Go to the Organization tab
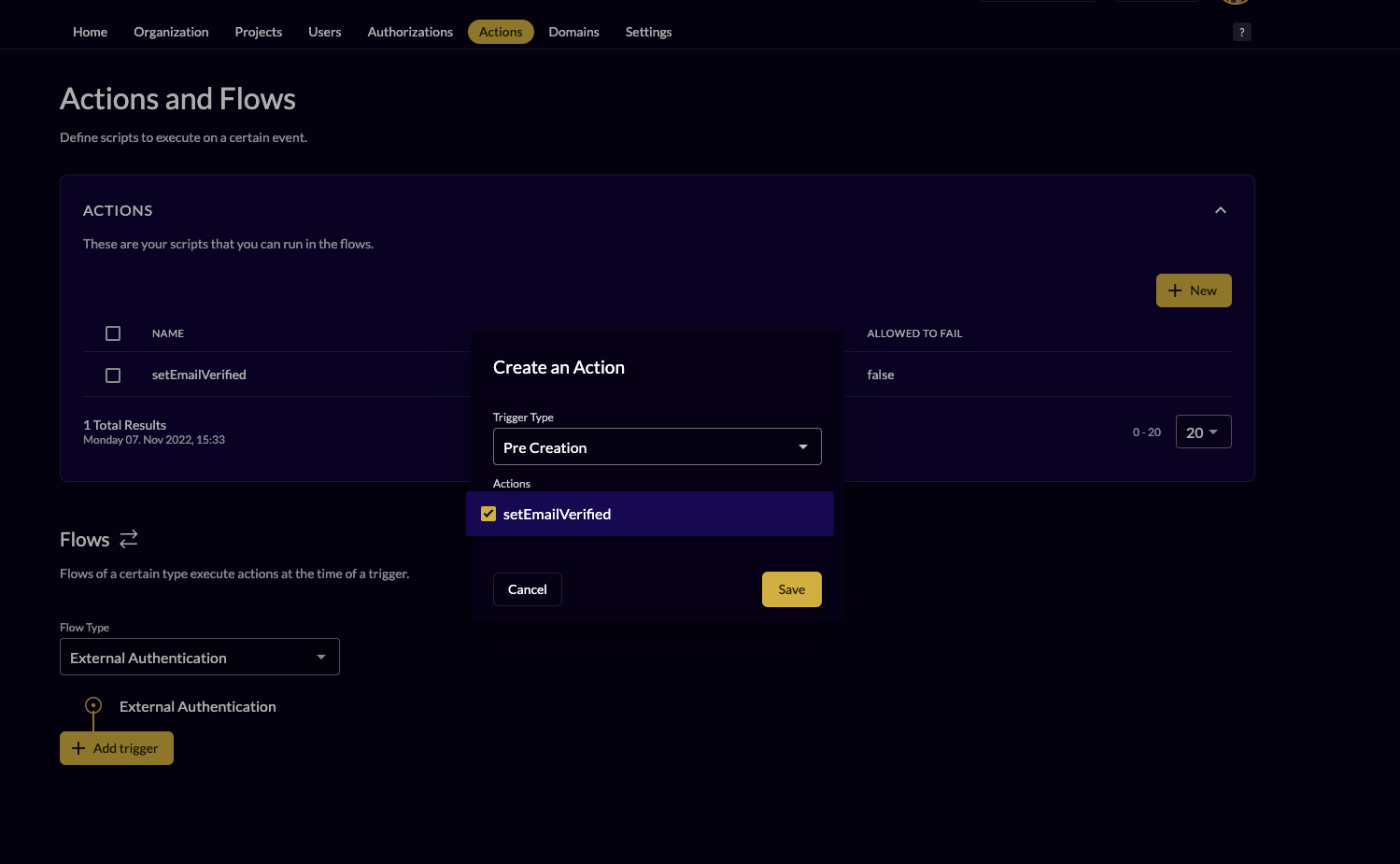 (x=171, y=32)
